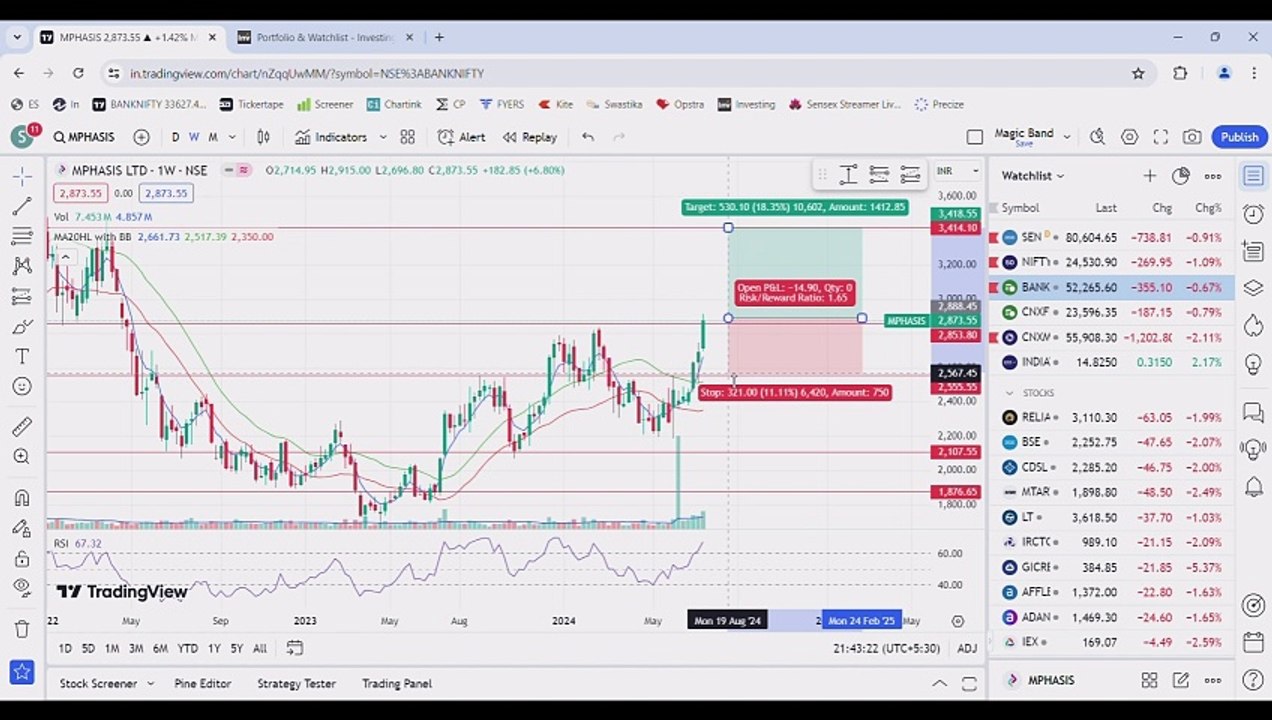This screenshot has width=1272, height=720.
Task: Switch to the D daily interval
Action: pyautogui.click(x=175, y=137)
